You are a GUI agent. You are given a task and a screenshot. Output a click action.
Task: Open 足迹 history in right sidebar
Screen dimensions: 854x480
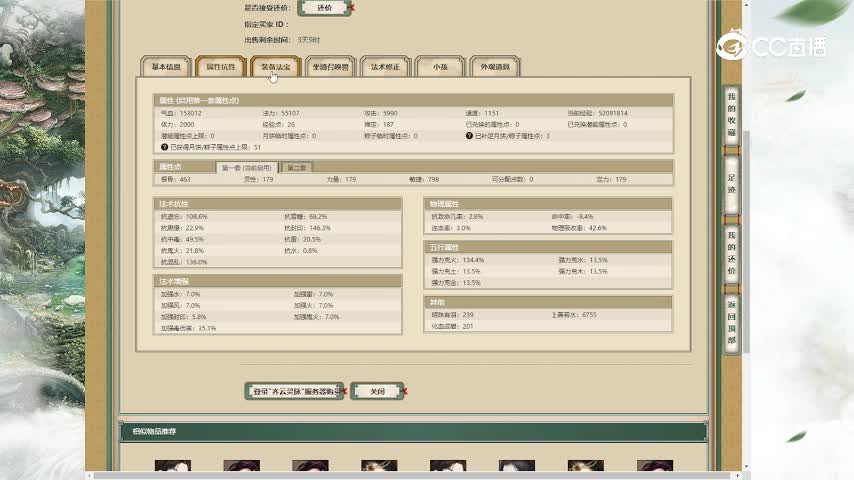pos(731,182)
